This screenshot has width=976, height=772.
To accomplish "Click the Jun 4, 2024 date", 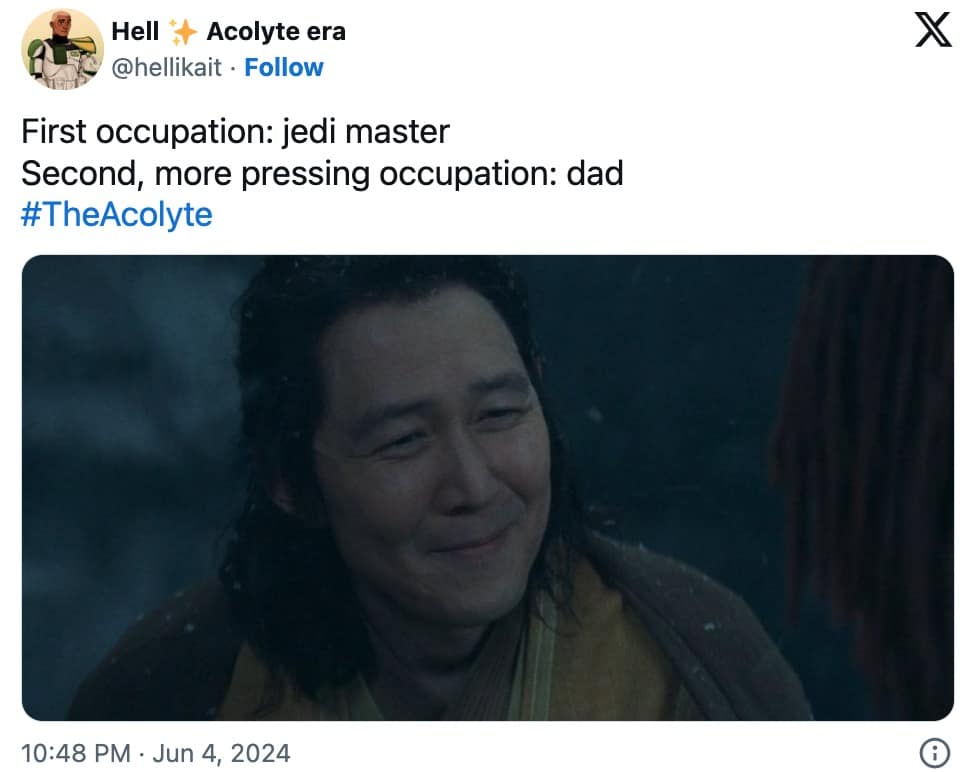I will click(x=222, y=753).
